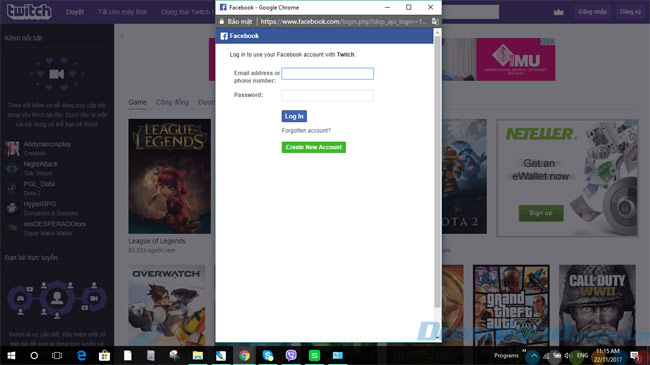Click the Password input field
650x365 pixels.
[x=327, y=95]
